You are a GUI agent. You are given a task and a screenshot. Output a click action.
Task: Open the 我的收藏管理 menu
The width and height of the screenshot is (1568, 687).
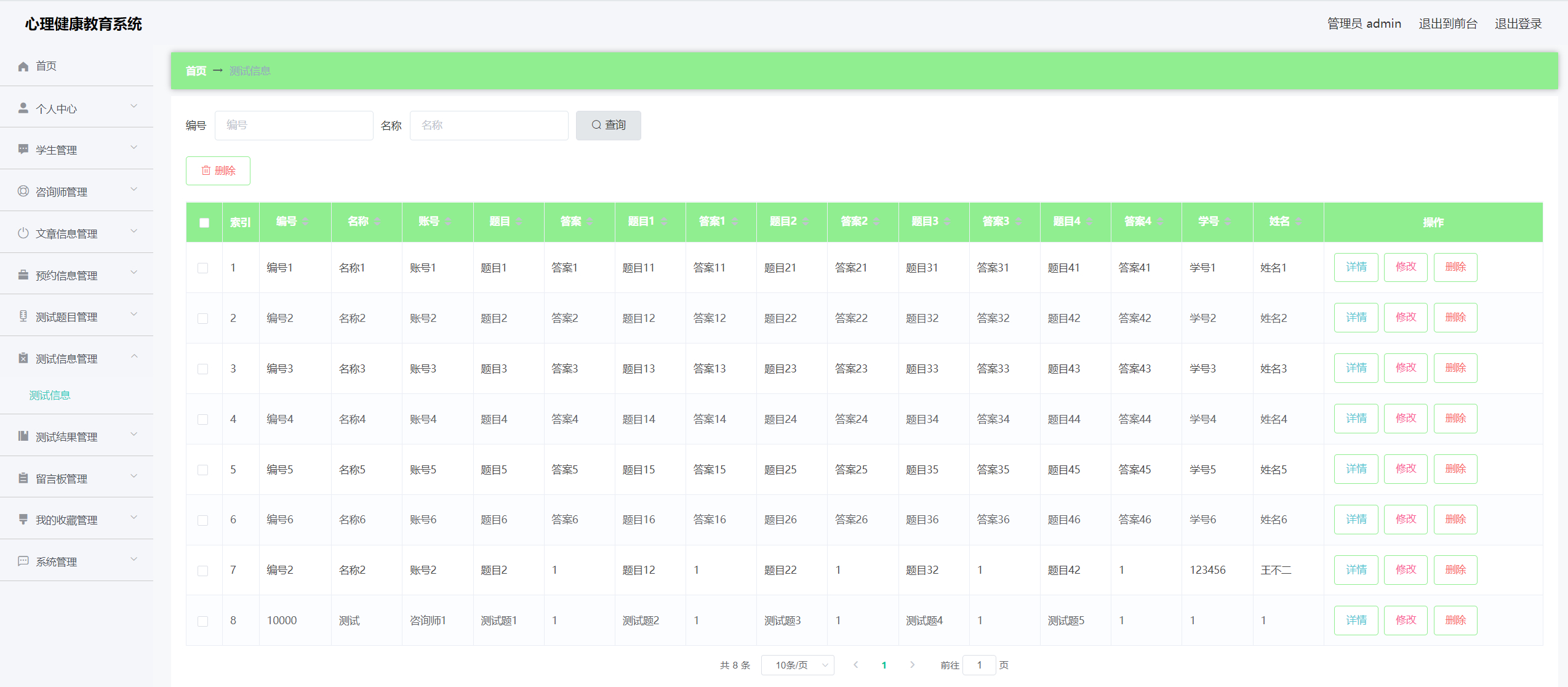click(x=66, y=520)
